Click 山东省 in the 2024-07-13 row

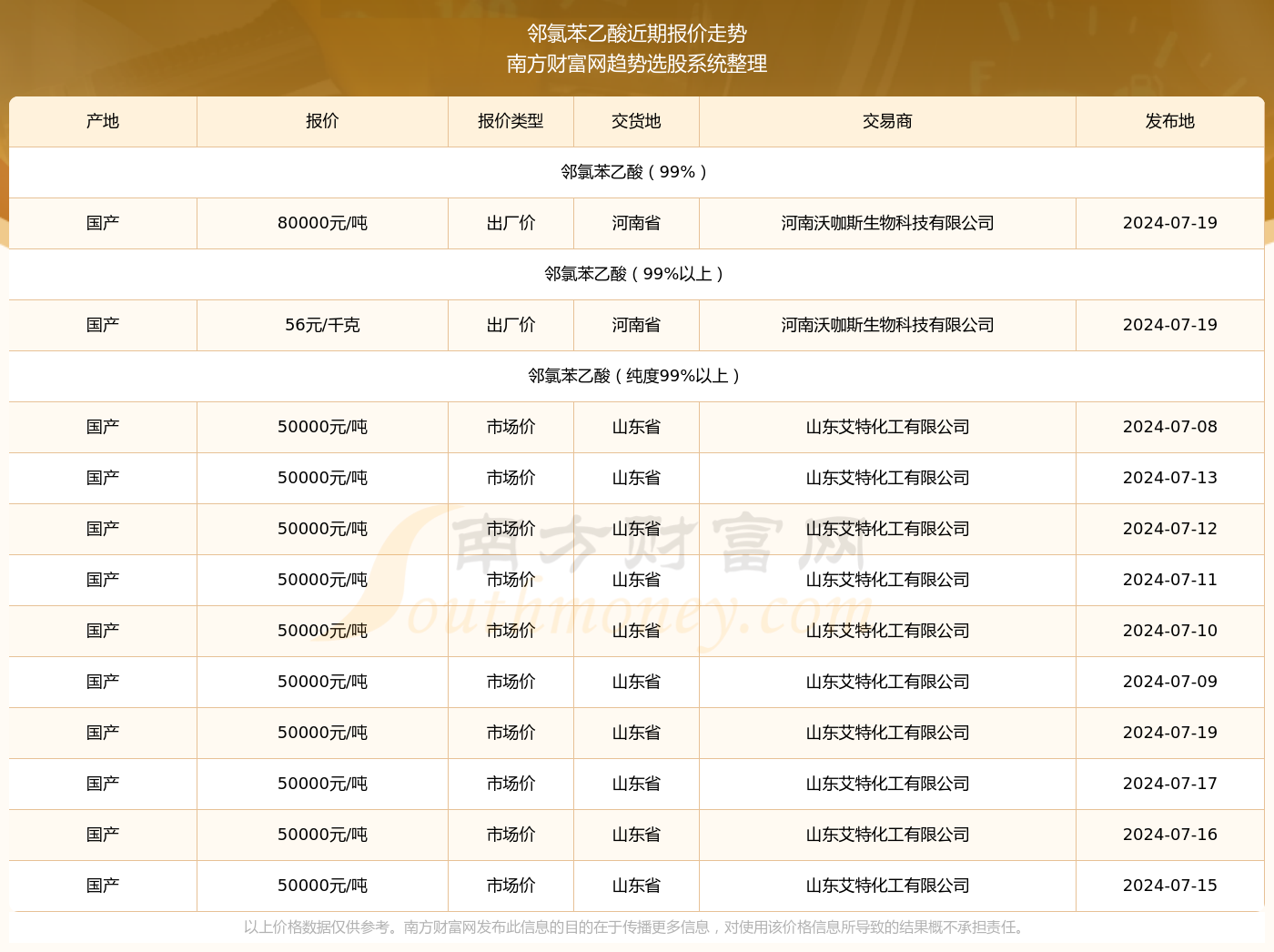click(x=636, y=478)
